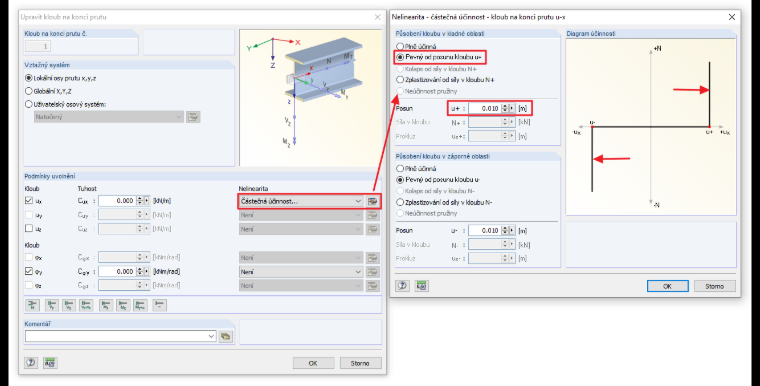Close the Upravit kloub na konci prutu dialog
Image resolution: width=760 pixels, height=386 pixels.
click(378, 16)
